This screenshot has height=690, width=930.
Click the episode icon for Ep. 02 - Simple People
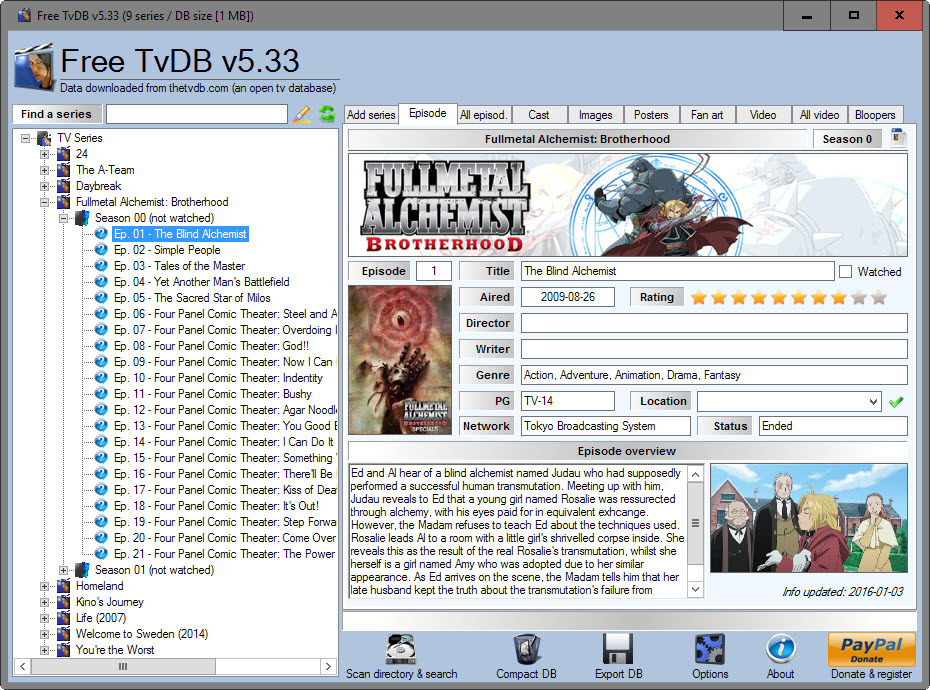pyautogui.click(x=101, y=250)
